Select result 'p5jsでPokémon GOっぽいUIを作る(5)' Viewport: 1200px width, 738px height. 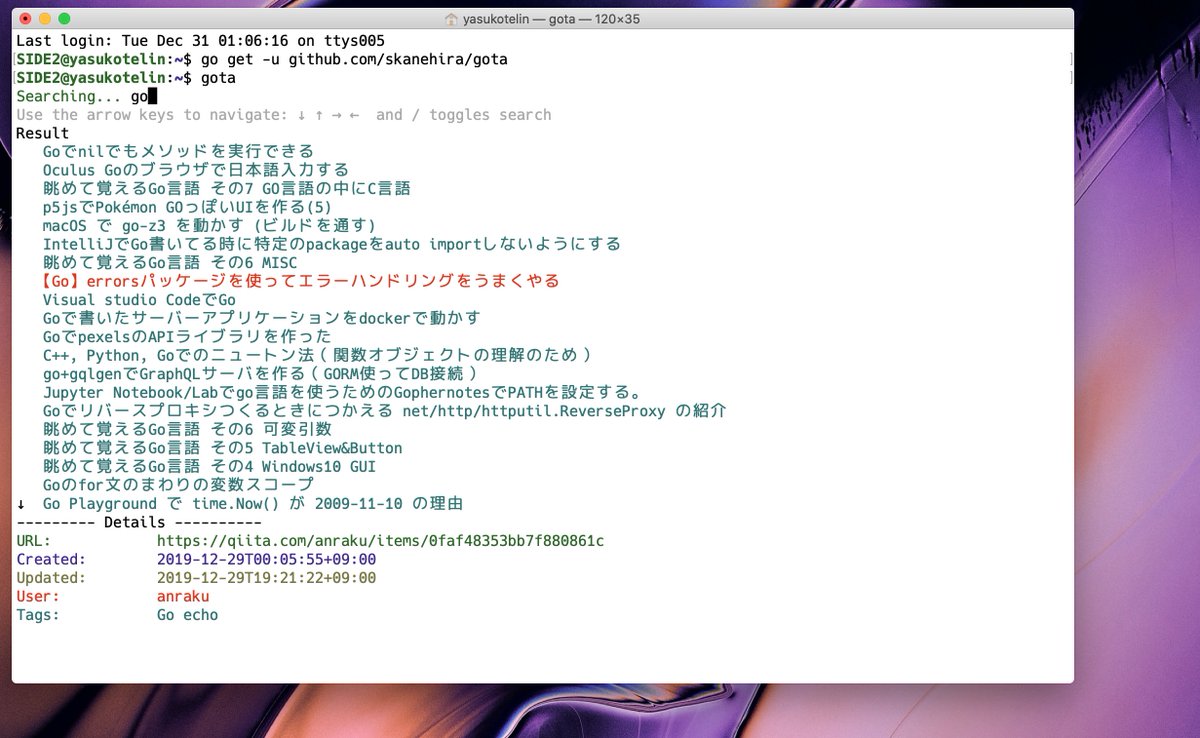[x=187, y=207]
